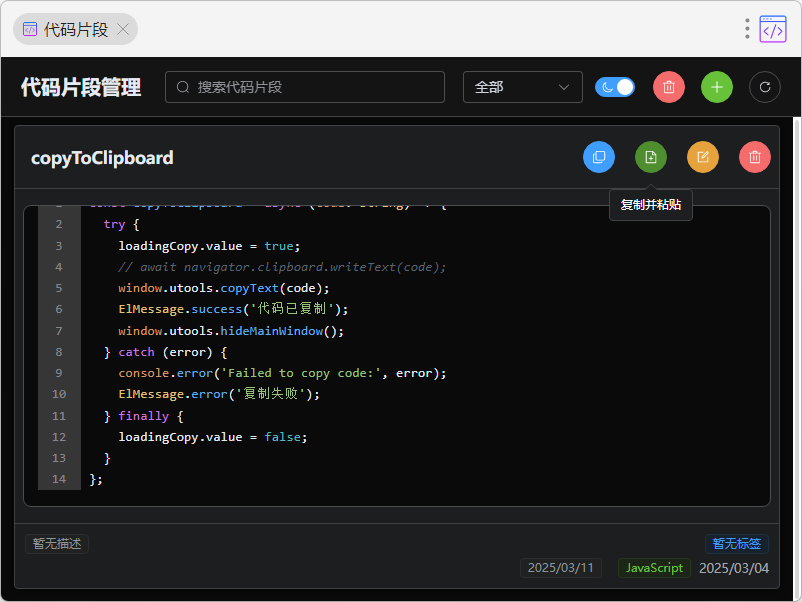Copy the copyToClipboard snippet with blue button

click(598, 157)
